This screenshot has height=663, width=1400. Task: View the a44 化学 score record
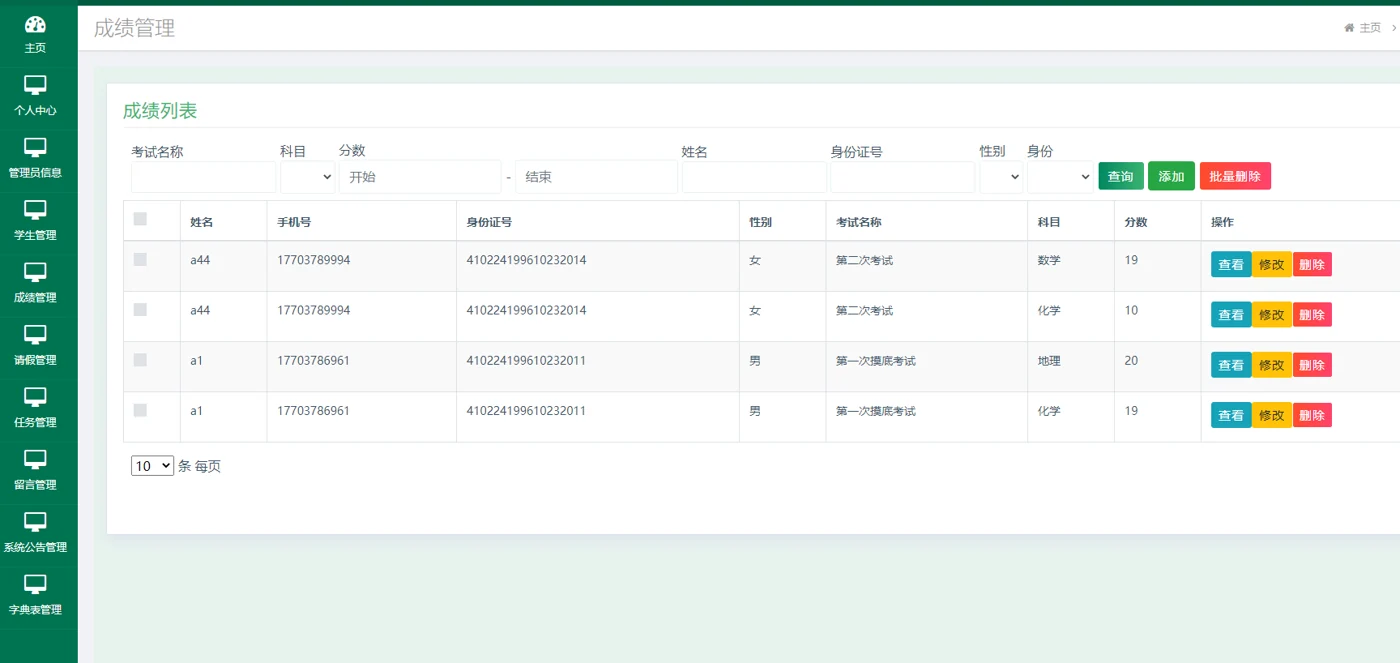tap(1231, 314)
